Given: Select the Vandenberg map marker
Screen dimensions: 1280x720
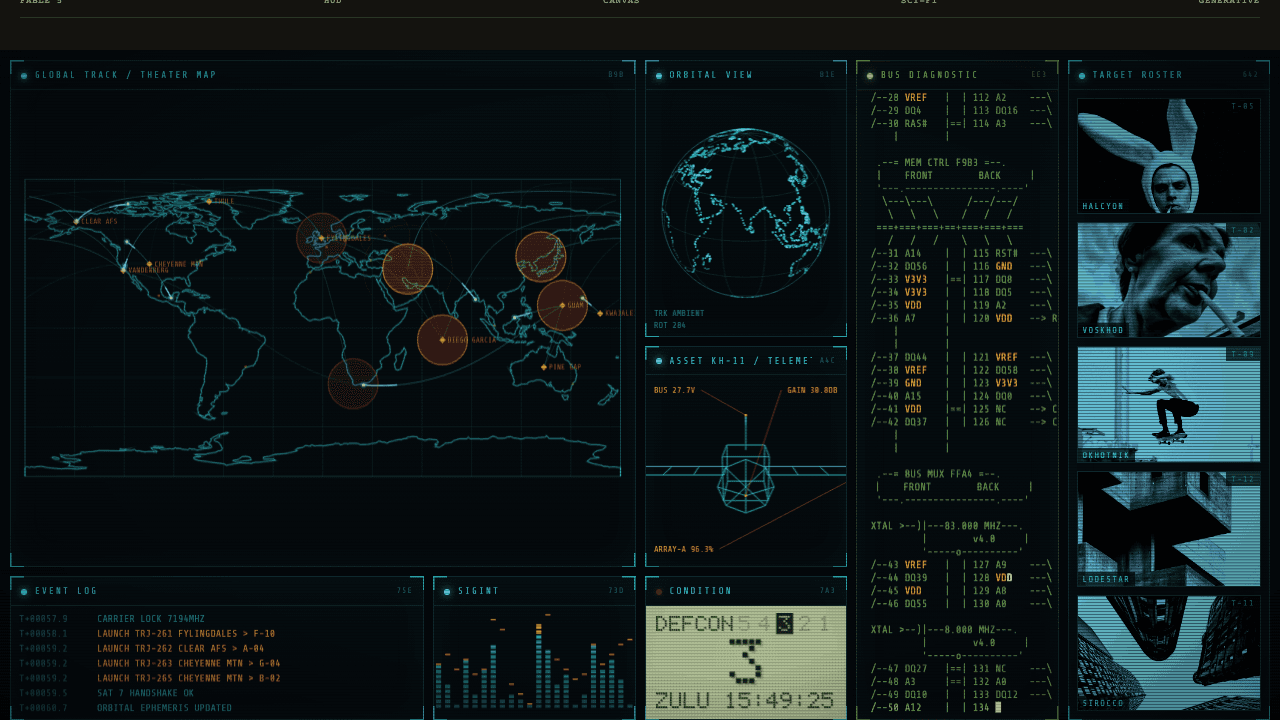Looking at the screenshot, I should coord(124,270).
